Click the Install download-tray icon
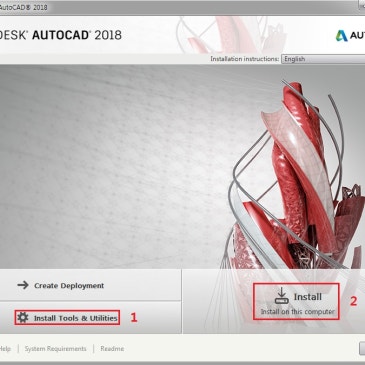Image resolution: width=365 pixels, height=365 pixels. pyautogui.click(x=282, y=296)
